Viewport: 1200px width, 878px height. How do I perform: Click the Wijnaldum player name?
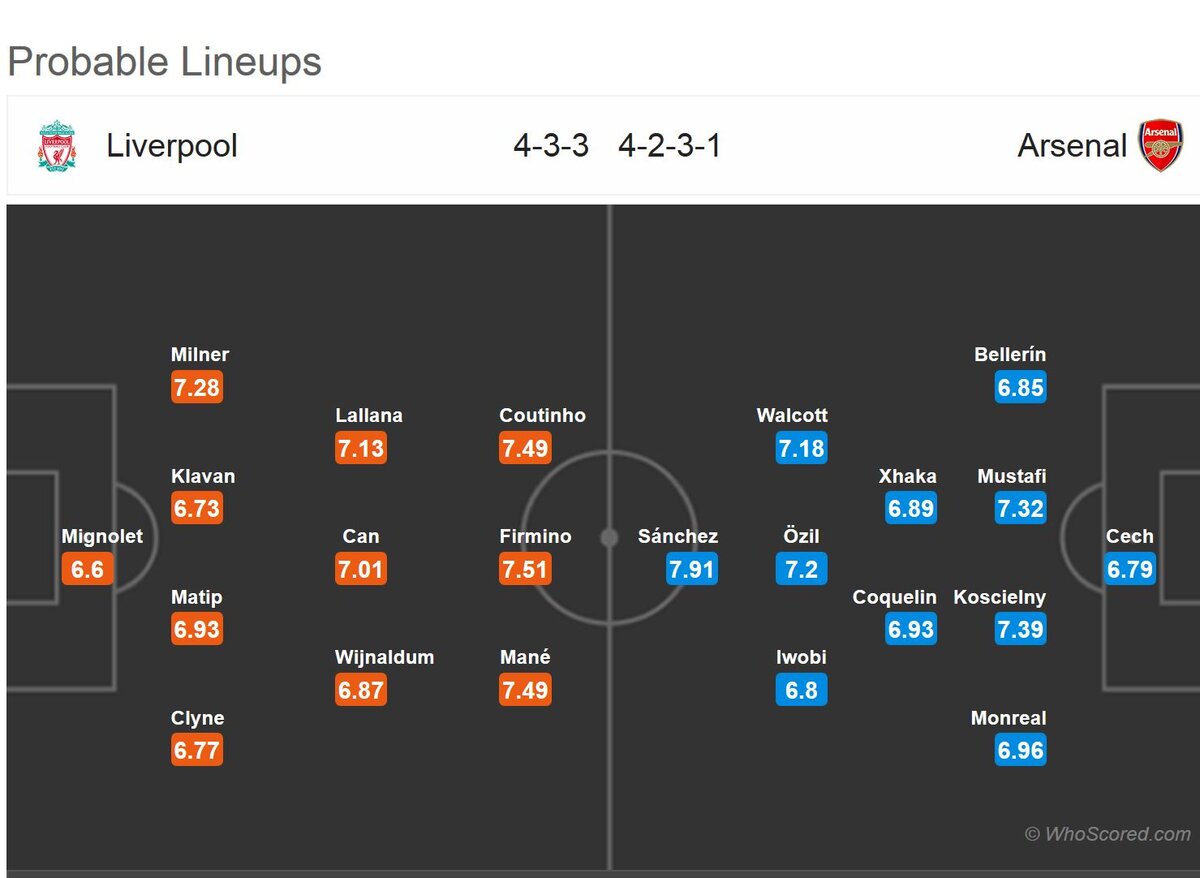[385, 657]
